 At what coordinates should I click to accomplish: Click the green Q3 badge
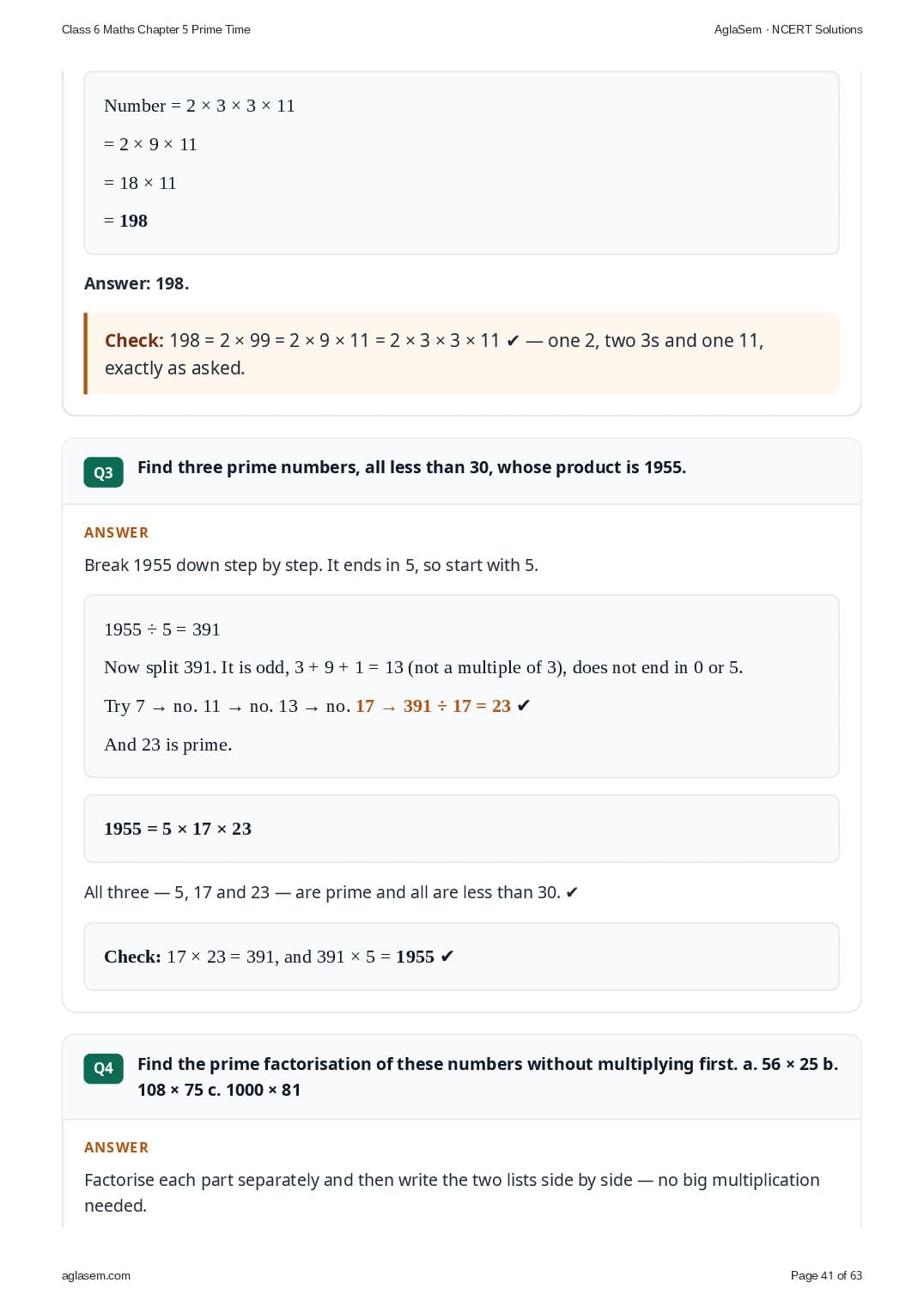pyautogui.click(x=103, y=472)
